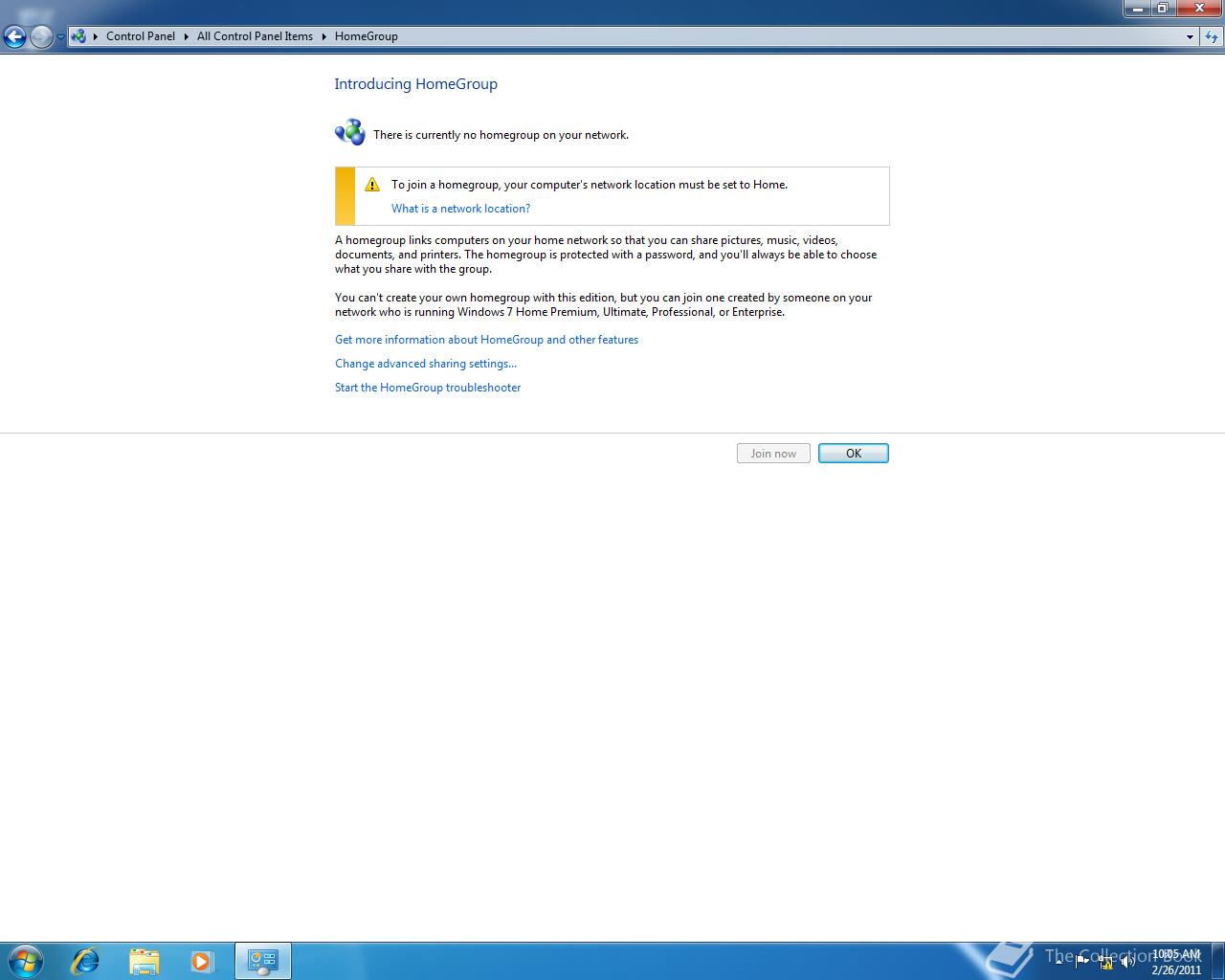
Task: Minimize the HomeGroup window
Action: click(1136, 9)
